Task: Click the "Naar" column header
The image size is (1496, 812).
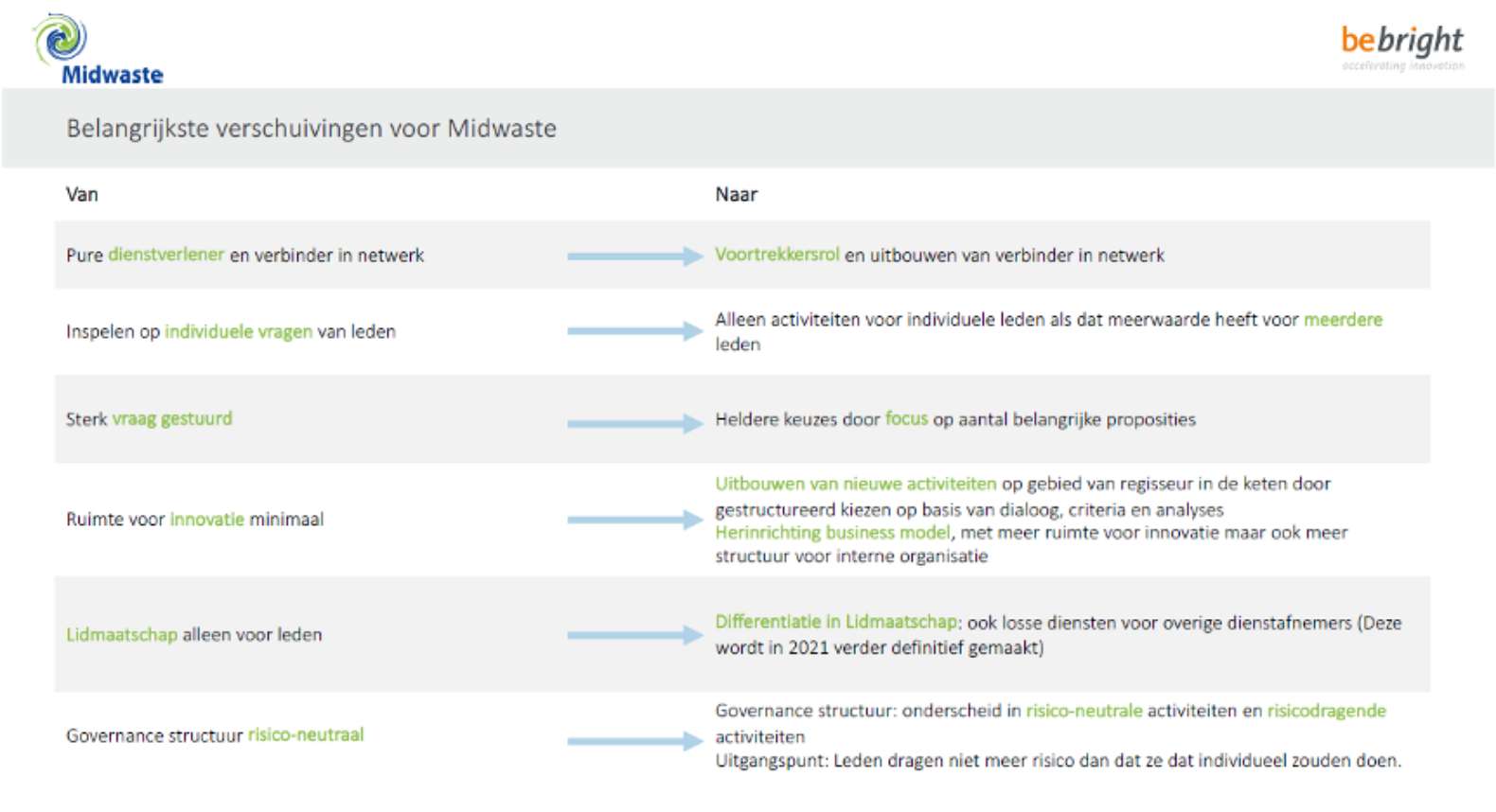Action: pos(736,195)
